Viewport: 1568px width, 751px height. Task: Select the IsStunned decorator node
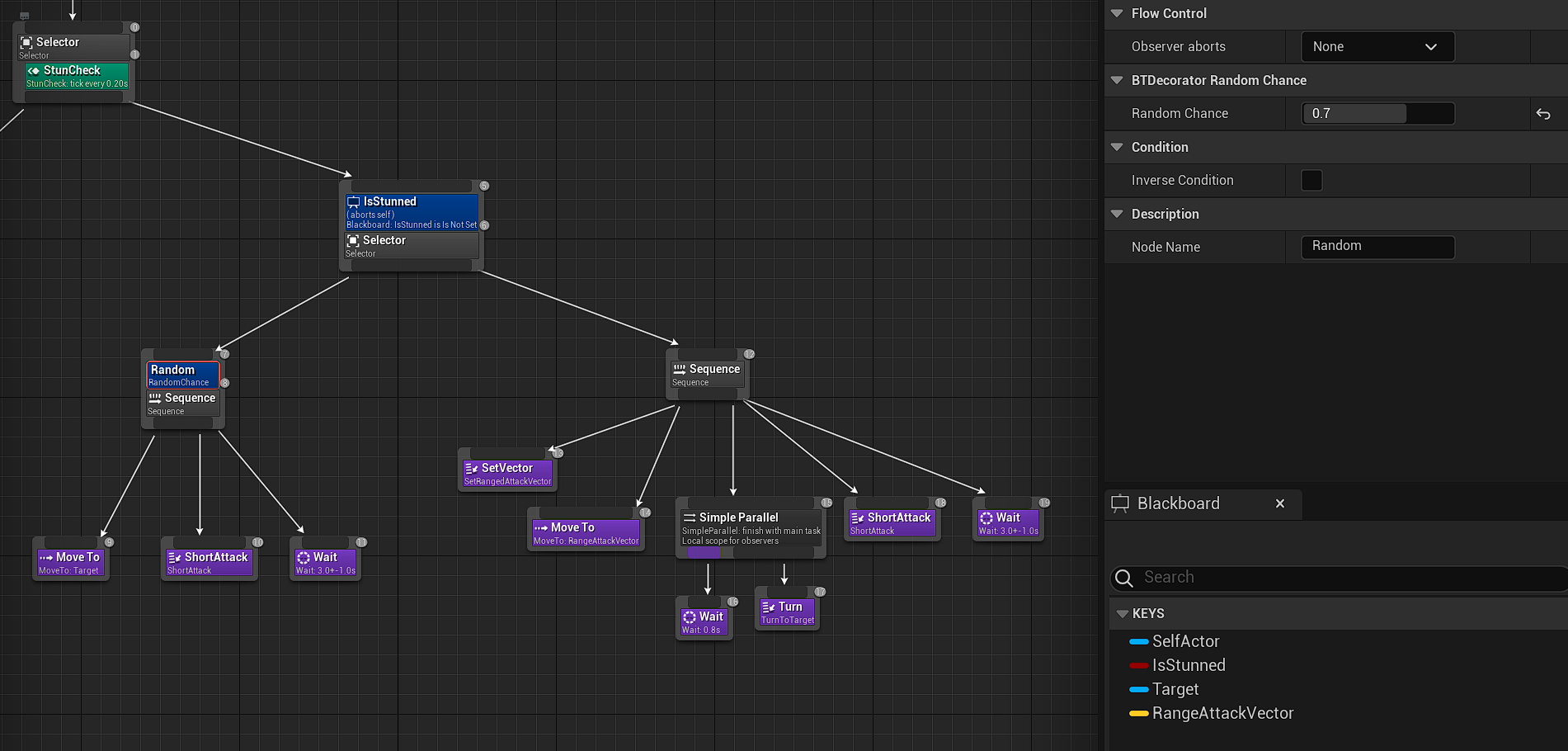412,212
